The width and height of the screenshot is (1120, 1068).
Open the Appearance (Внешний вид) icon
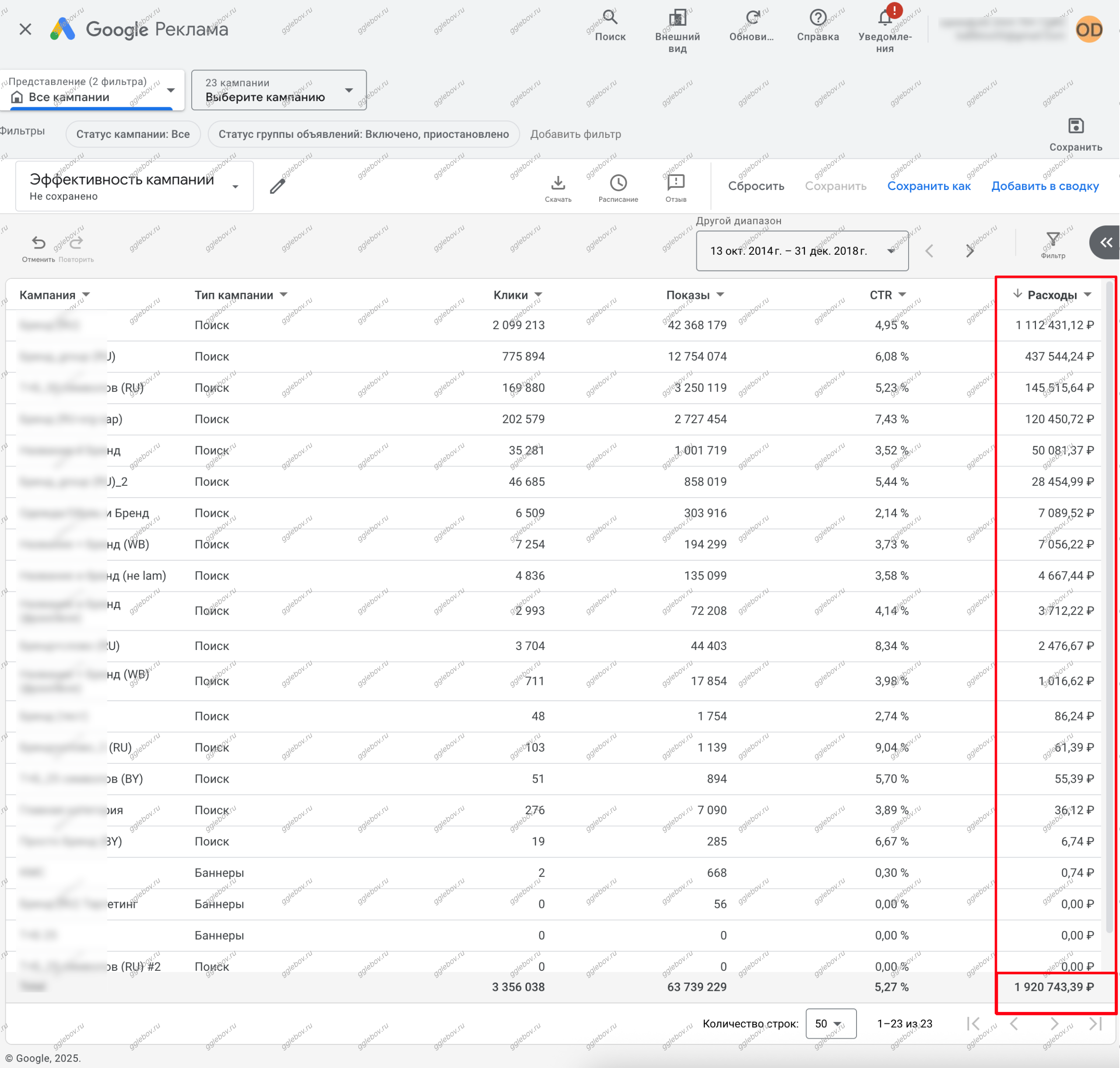677,18
